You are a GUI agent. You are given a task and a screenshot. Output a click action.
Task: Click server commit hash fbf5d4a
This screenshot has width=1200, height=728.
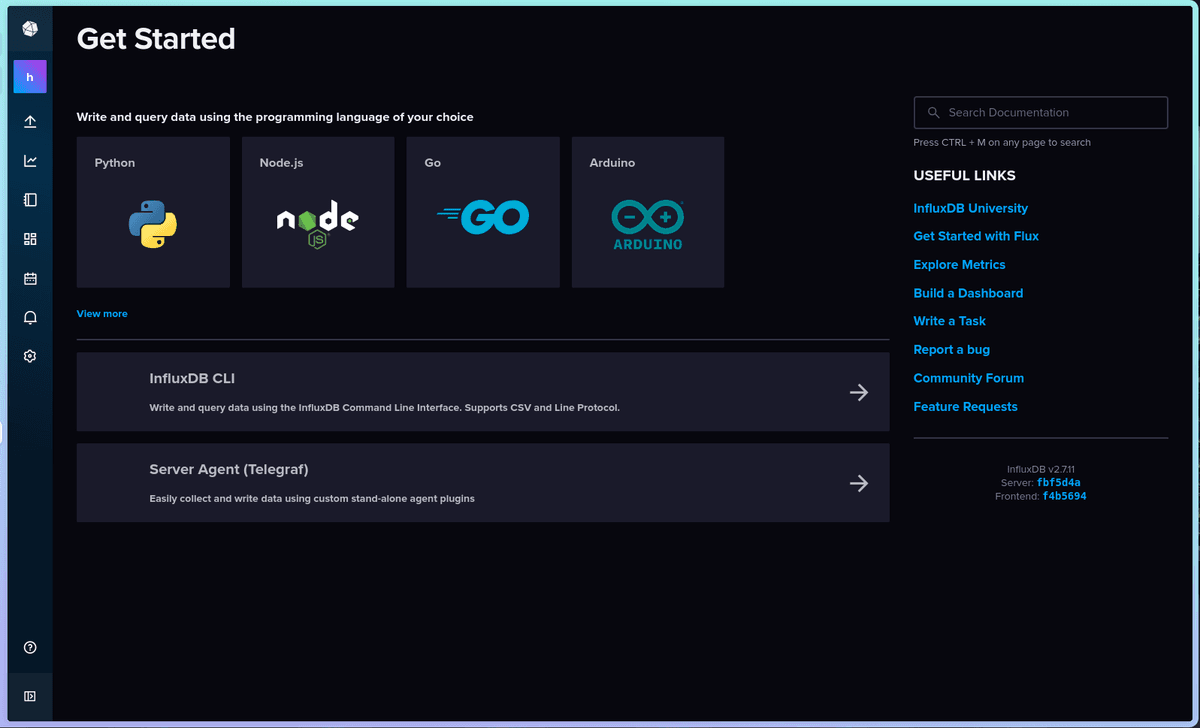[x=1058, y=483]
